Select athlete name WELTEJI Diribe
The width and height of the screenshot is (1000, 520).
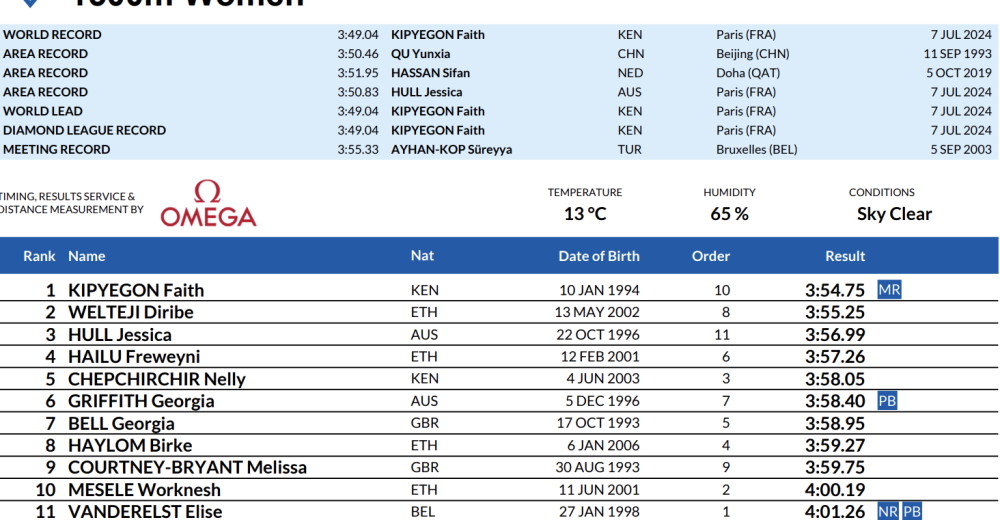131,312
